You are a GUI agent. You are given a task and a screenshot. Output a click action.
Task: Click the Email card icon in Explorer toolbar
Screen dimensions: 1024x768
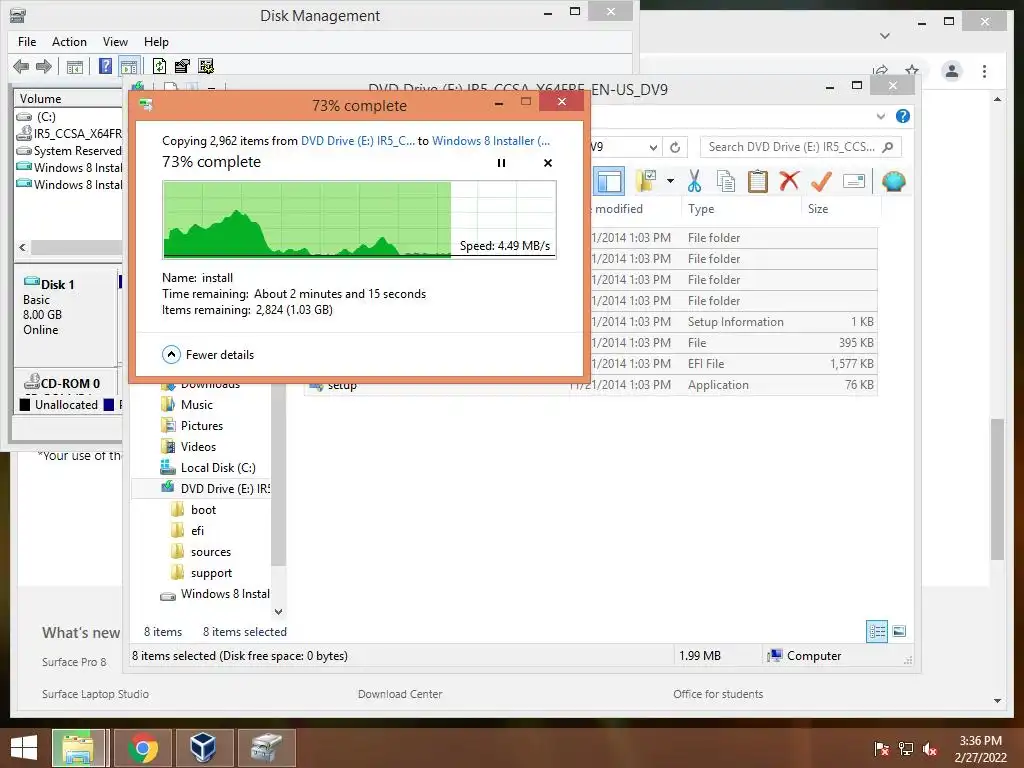854,181
